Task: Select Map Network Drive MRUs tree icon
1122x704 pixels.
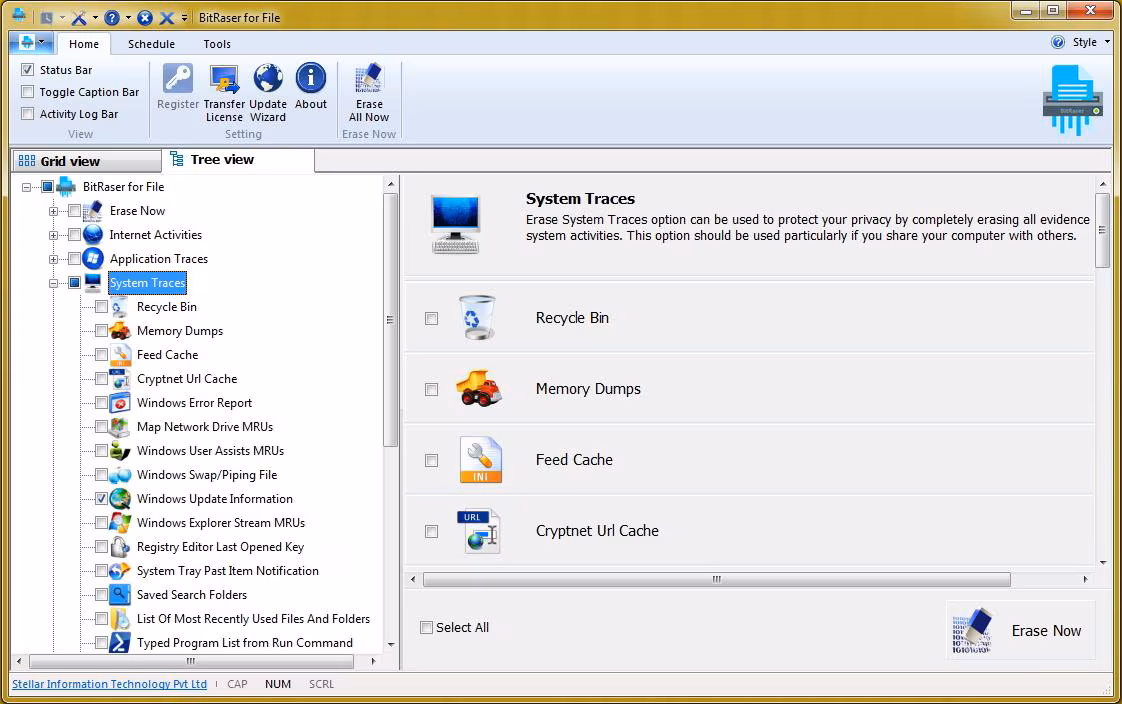Action: point(120,427)
